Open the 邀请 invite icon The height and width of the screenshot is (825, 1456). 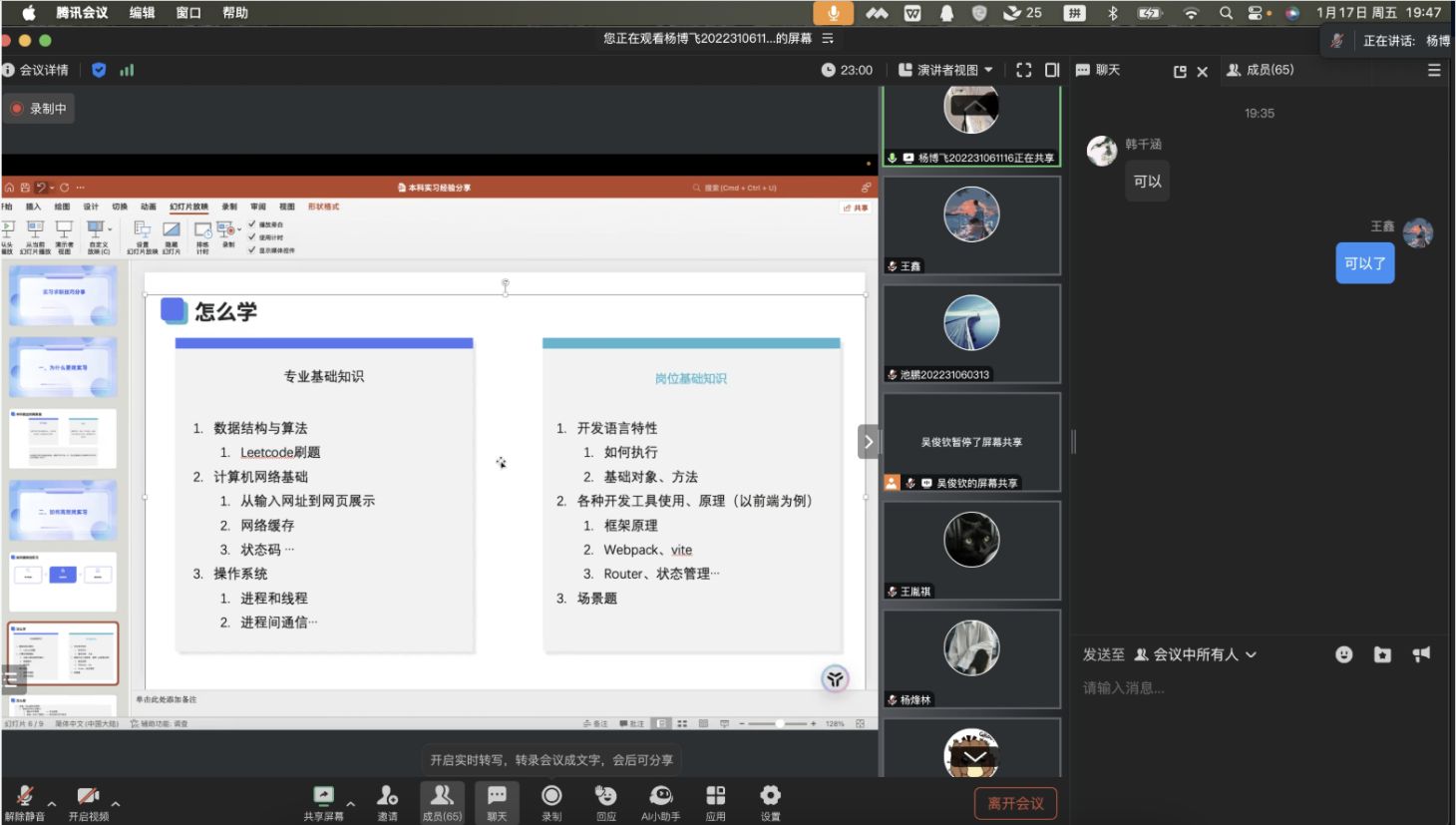point(387,796)
